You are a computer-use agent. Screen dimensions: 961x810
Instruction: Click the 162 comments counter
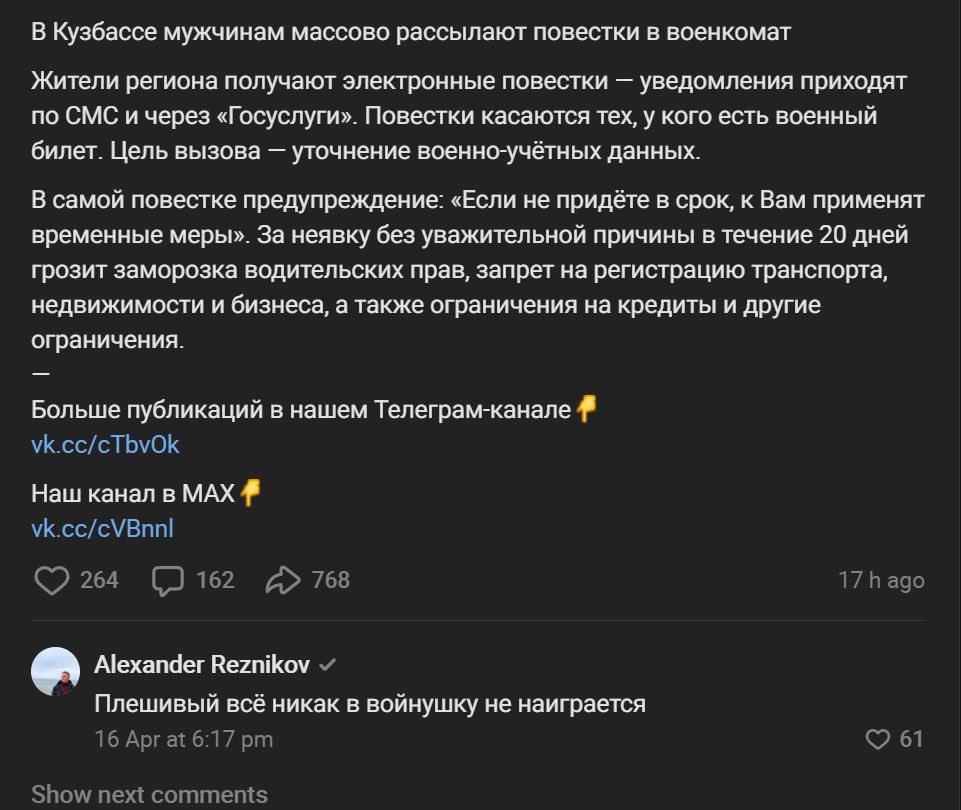[215, 580]
